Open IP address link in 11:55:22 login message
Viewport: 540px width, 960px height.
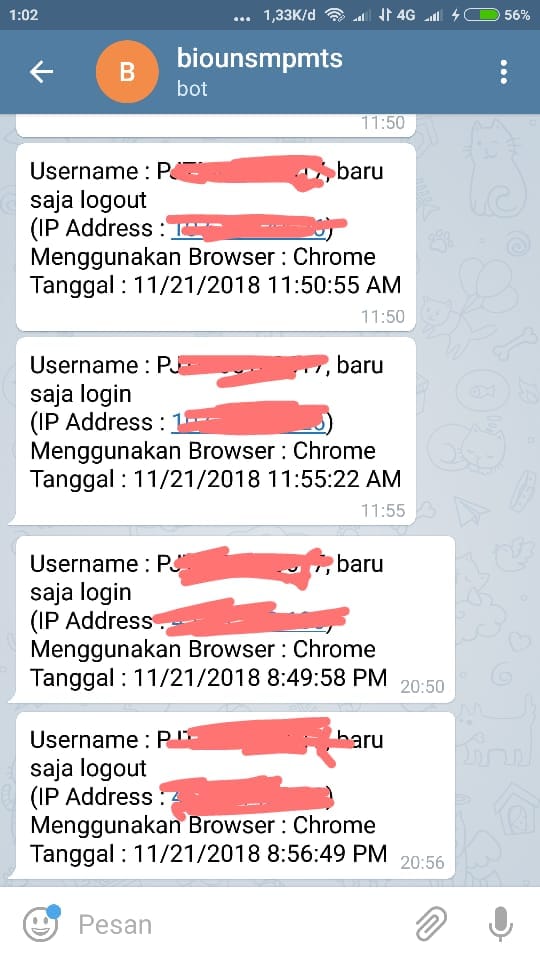pyautogui.click(x=249, y=422)
